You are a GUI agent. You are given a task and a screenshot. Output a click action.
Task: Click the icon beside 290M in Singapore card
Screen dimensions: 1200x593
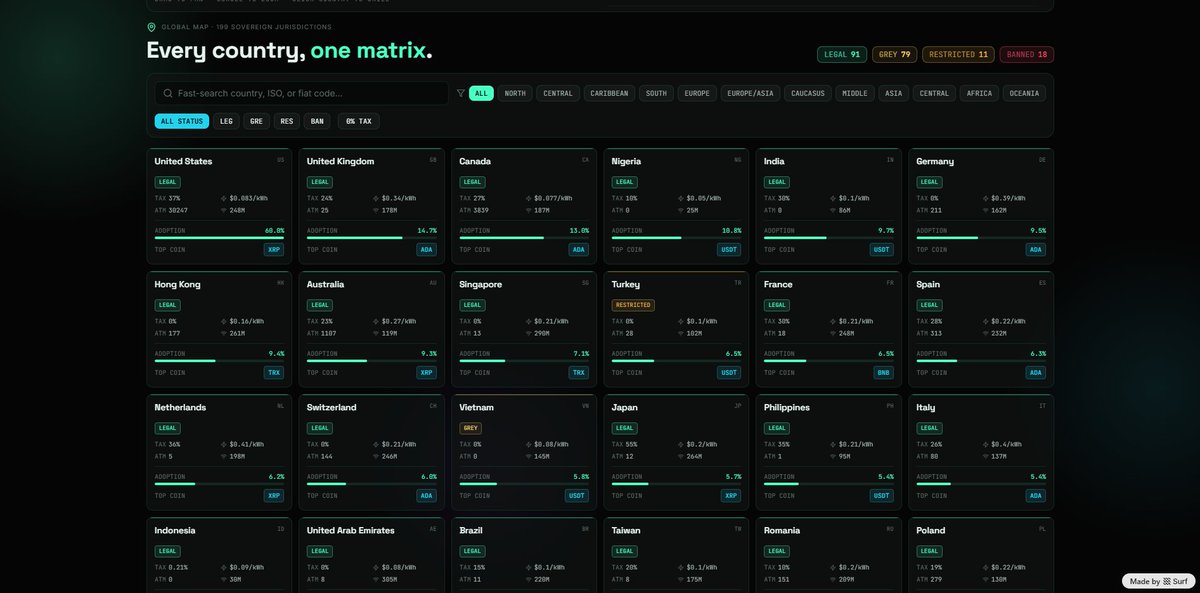(528, 333)
